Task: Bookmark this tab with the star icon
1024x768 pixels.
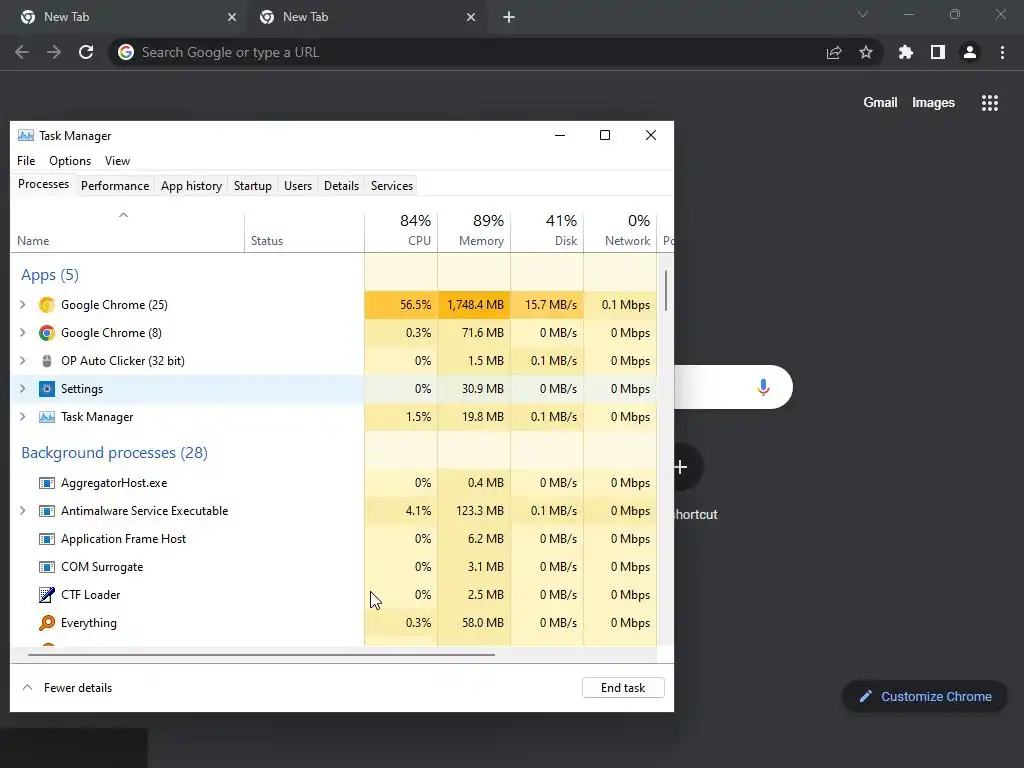Action: (x=866, y=52)
